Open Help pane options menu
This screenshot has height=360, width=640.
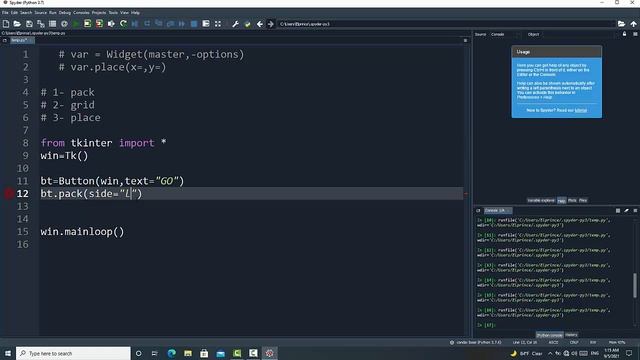tap(635, 34)
